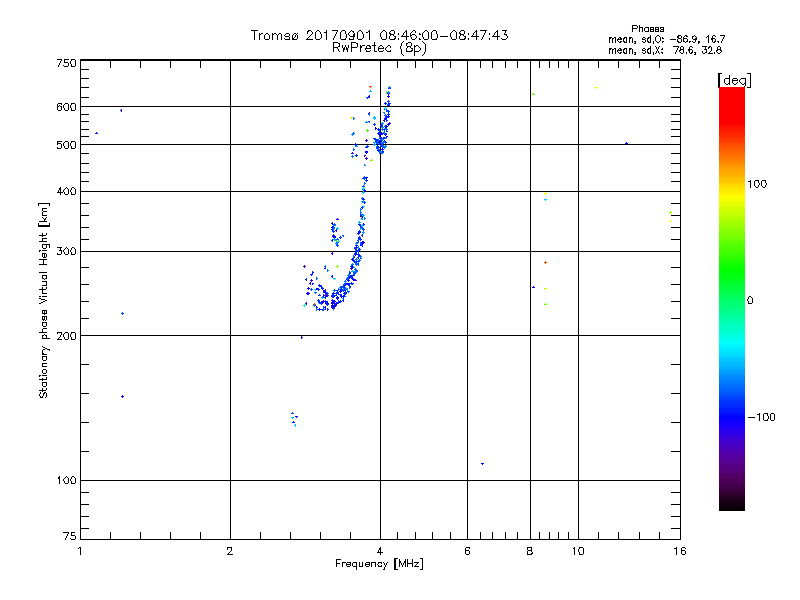
Task: Click the "Stationary phase Virtual Height [km]" axis label
Action: (43, 300)
